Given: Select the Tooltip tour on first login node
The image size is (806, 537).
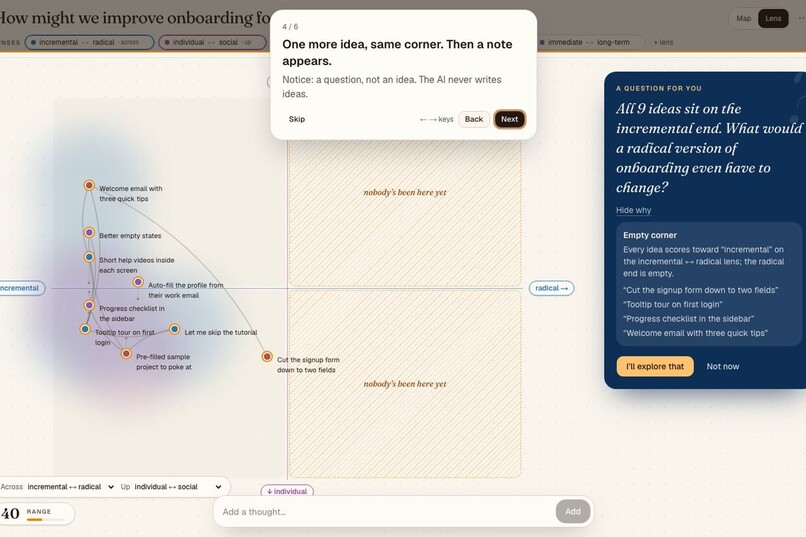Looking at the screenshot, I should click(85, 329).
